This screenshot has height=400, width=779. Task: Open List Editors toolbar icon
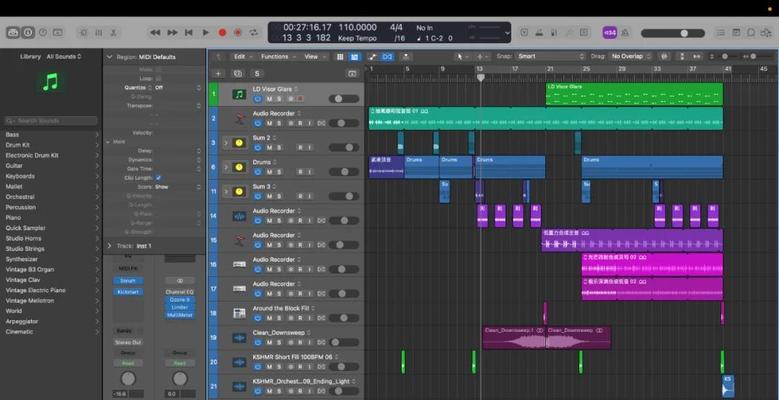720,33
